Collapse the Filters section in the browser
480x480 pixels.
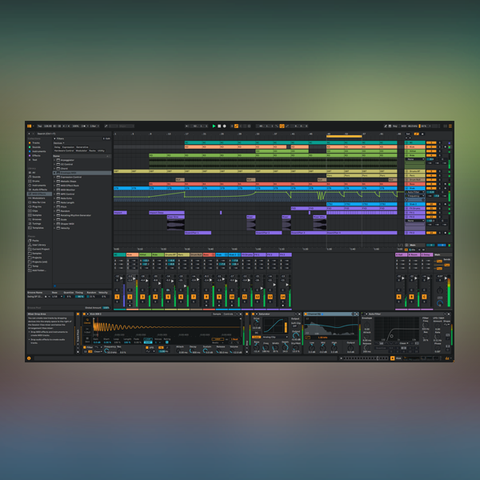[x=55, y=138]
